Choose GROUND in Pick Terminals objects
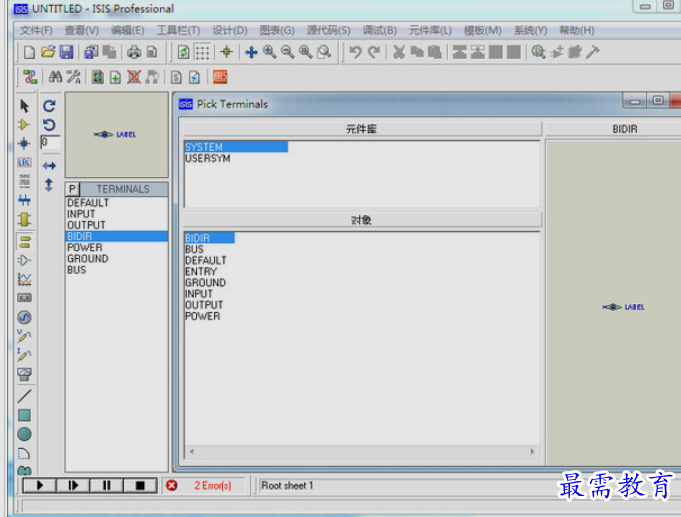The image size is (681, 517). pyautogui.click(x=205, y=283)
